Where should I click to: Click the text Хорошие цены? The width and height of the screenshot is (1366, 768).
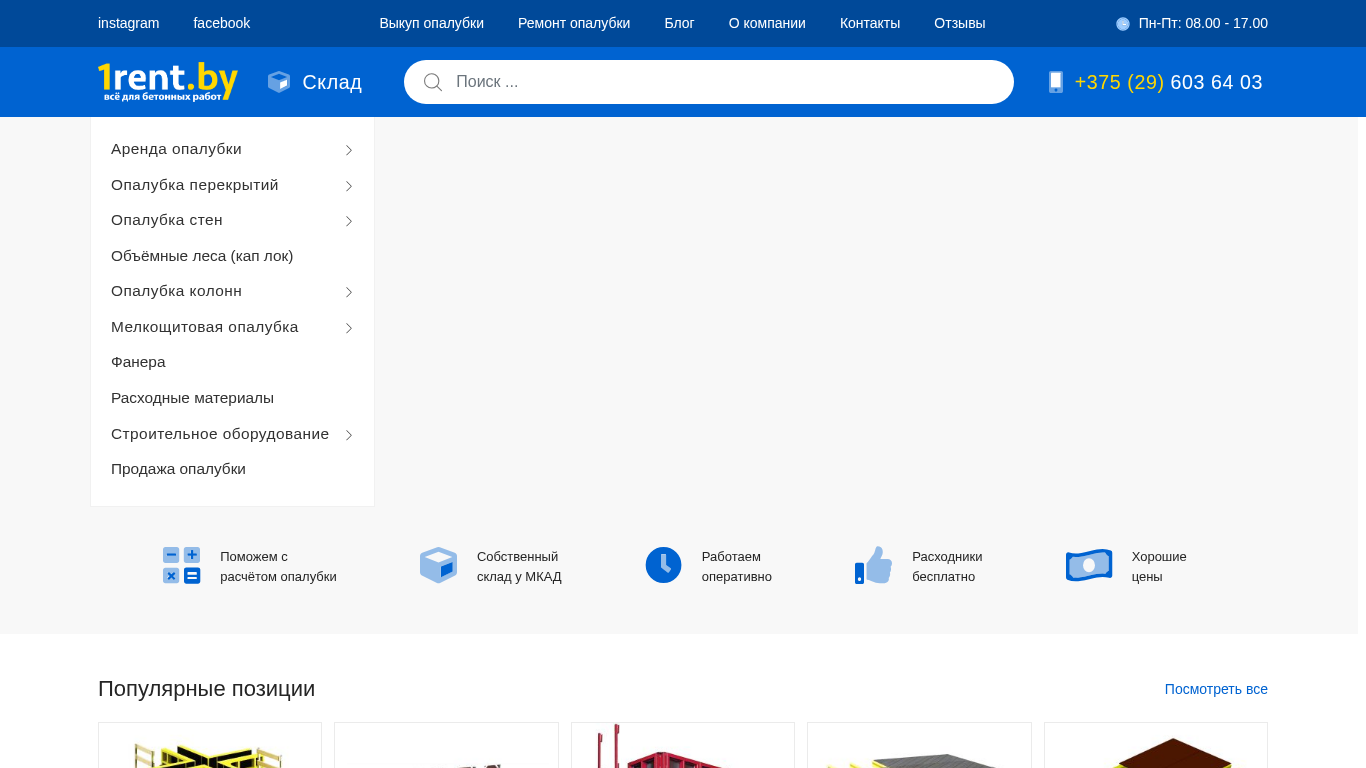tap(1159, 567)
